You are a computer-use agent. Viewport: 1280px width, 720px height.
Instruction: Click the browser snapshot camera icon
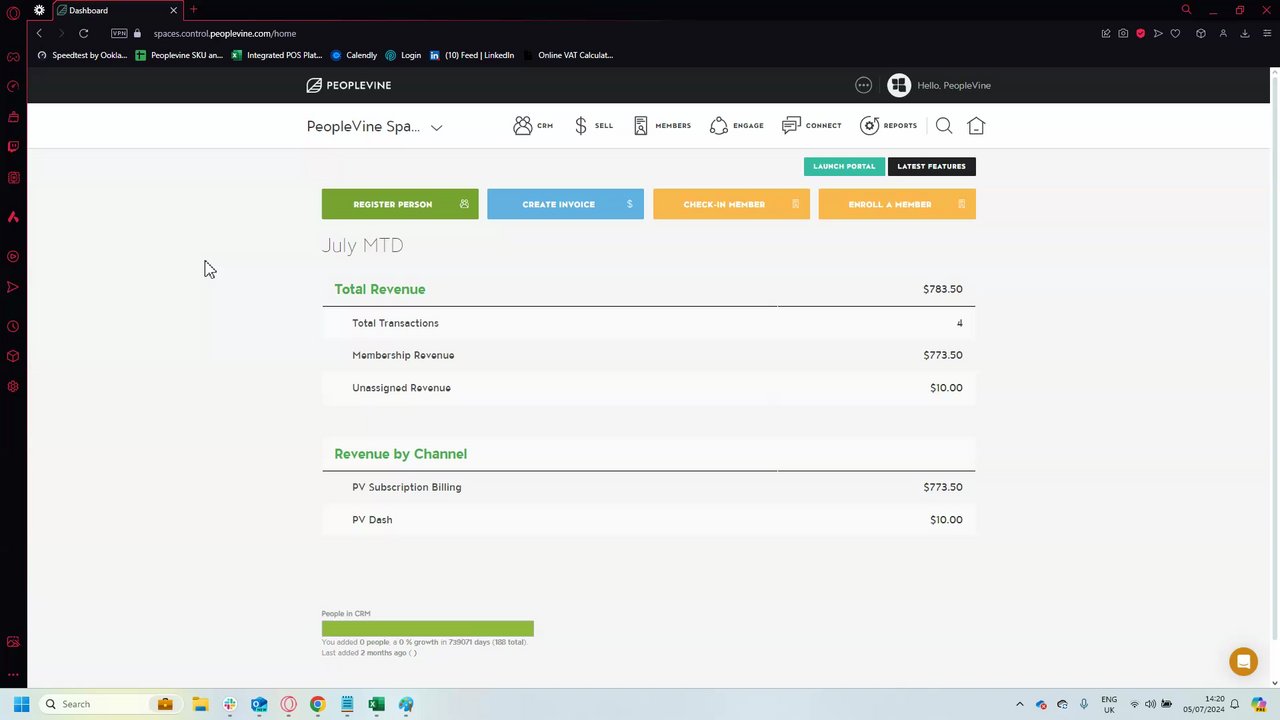(x=1123, y=33)
